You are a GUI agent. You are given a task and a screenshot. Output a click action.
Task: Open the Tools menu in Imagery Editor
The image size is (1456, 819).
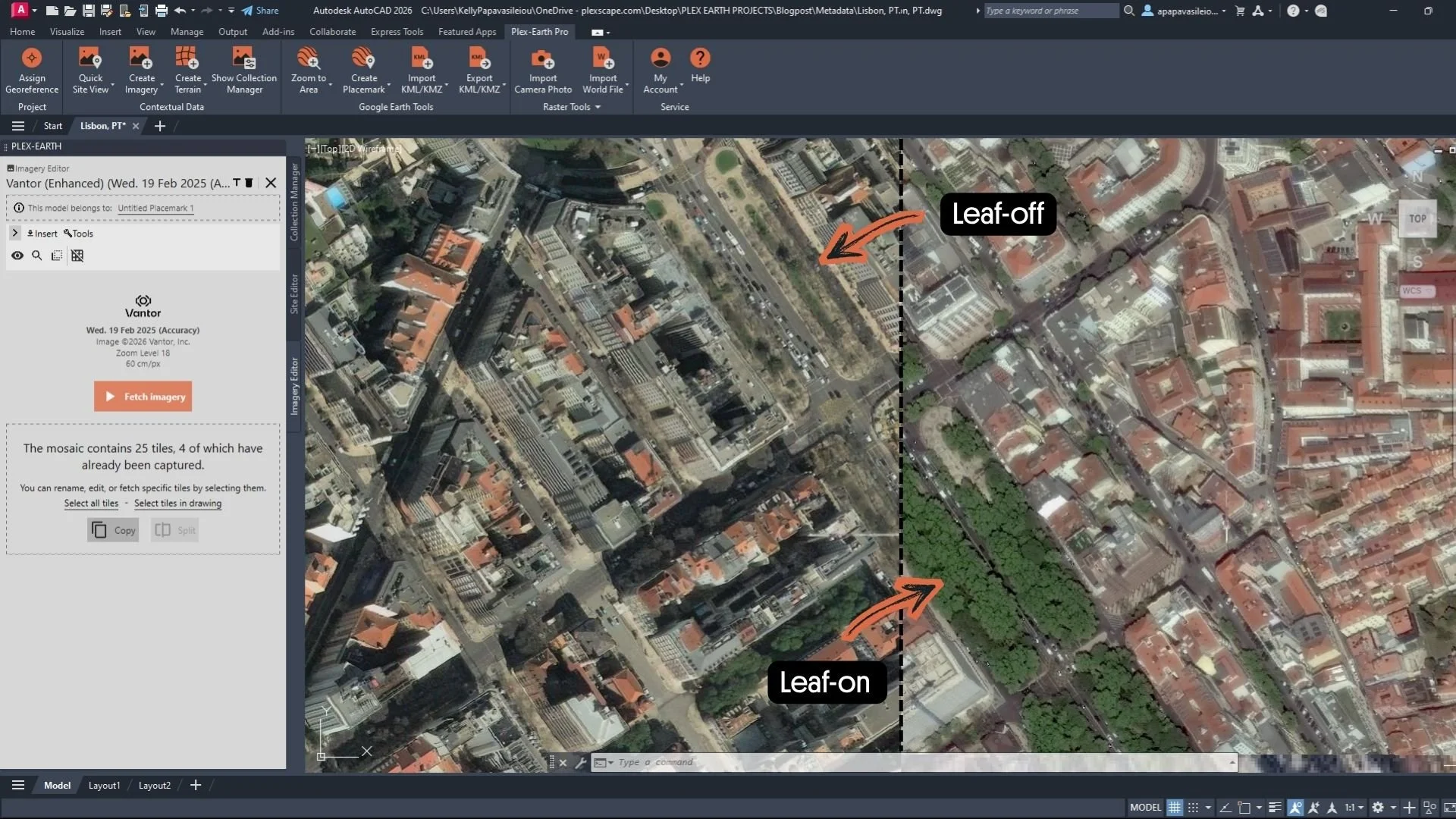78,234
